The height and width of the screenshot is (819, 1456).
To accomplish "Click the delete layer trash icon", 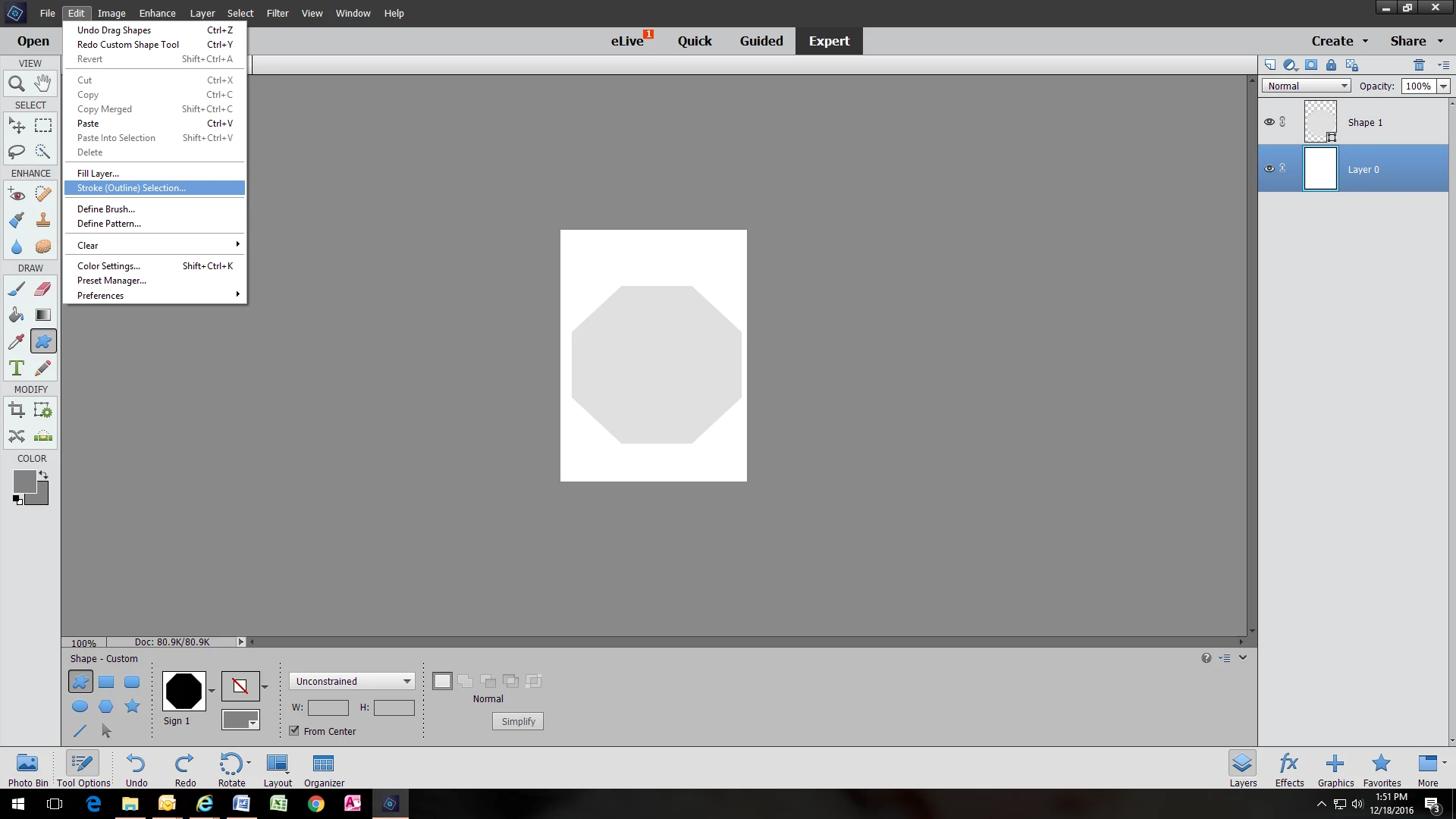I will click(x=1419, y=65).
